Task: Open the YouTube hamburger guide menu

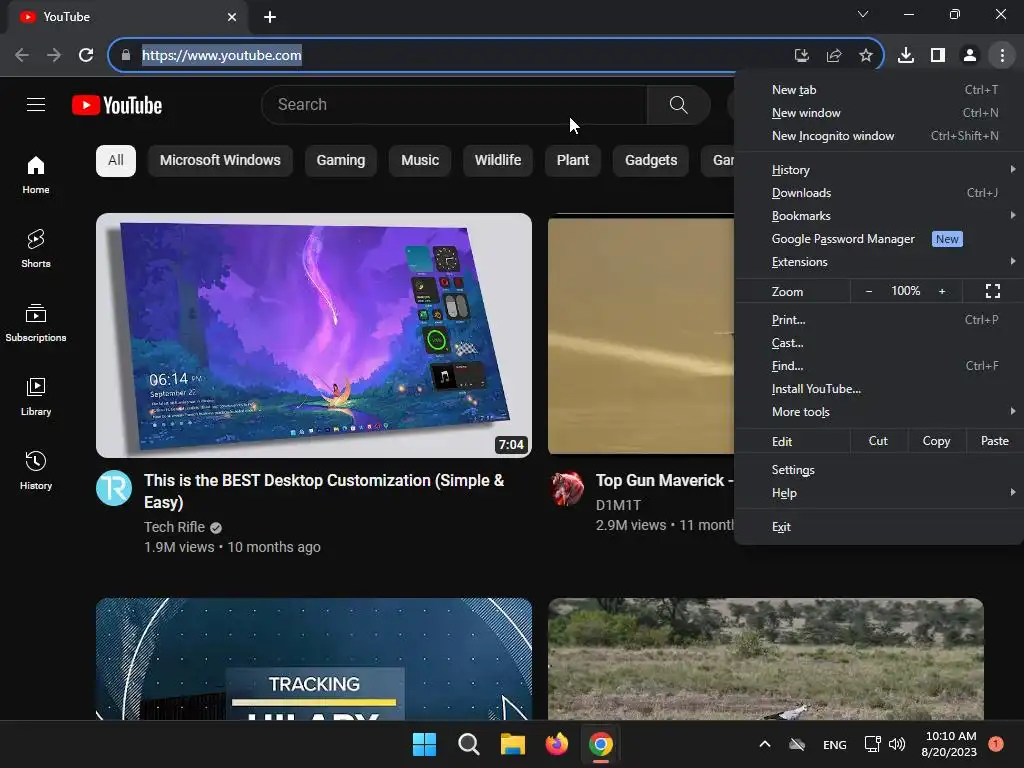Action: pos(36,104)
